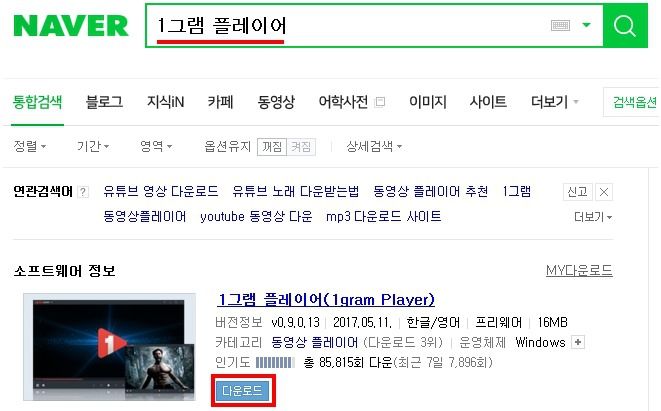Click the plus icon next to Windows
661x411 pixels.
578,342
